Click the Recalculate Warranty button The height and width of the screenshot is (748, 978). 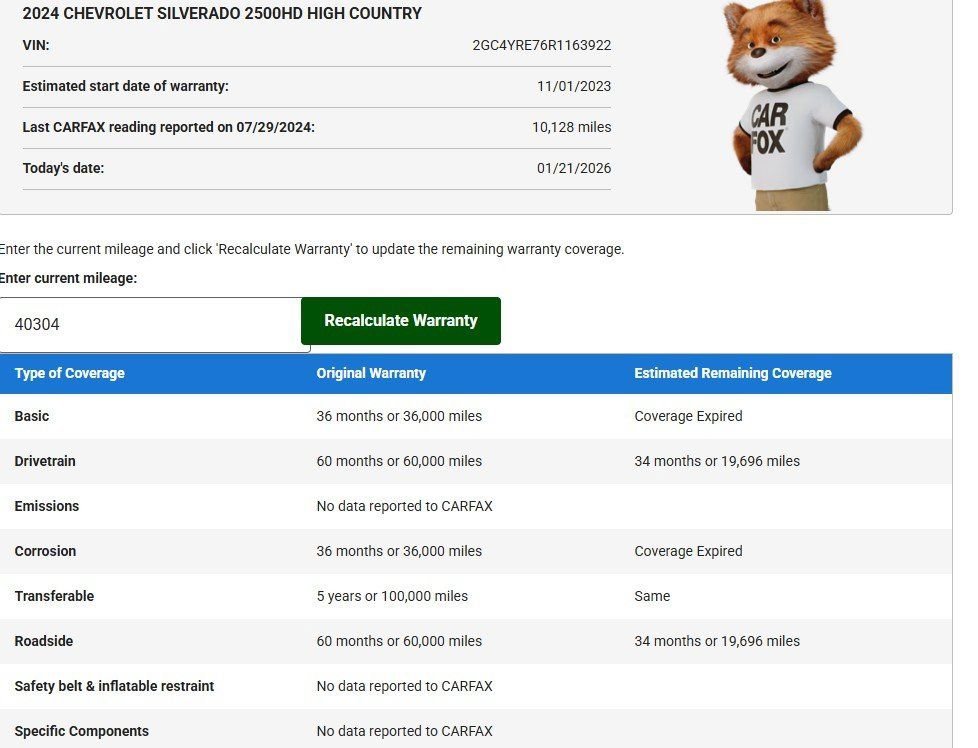pyautogui.click(x=400, y=321)
